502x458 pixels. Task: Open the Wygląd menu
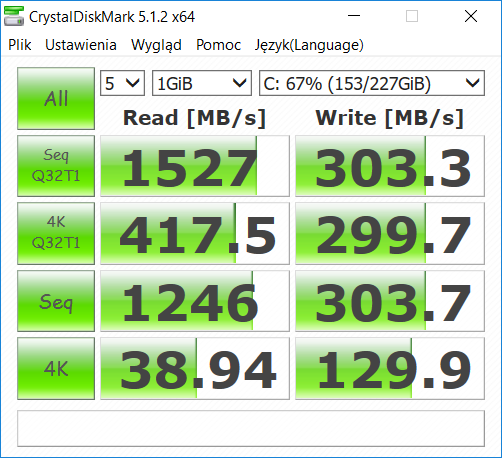pos(156,45)
